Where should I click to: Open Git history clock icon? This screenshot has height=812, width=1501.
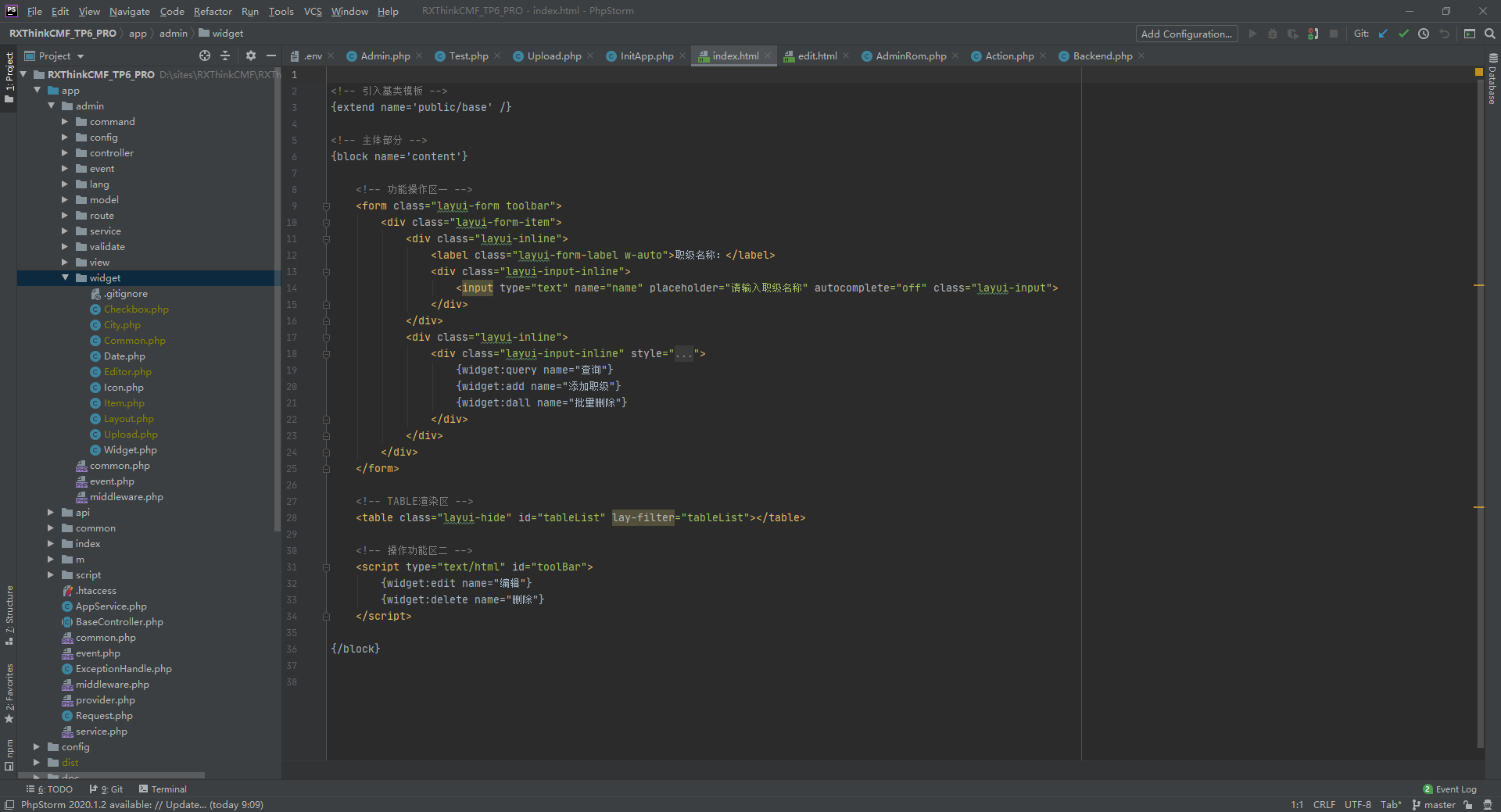point(1424,34)
